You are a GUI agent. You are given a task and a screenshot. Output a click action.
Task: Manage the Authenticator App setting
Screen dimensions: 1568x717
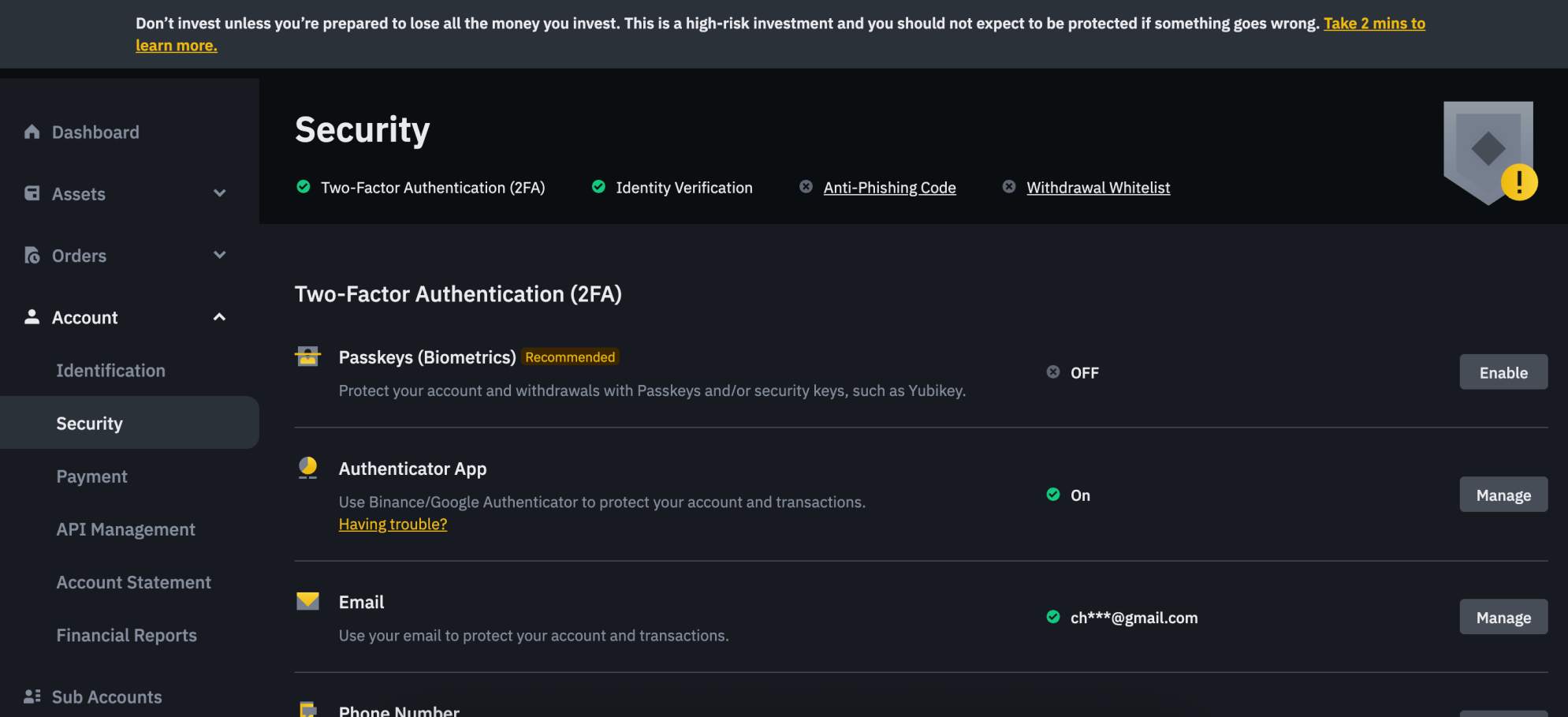tap(1503, 495)
